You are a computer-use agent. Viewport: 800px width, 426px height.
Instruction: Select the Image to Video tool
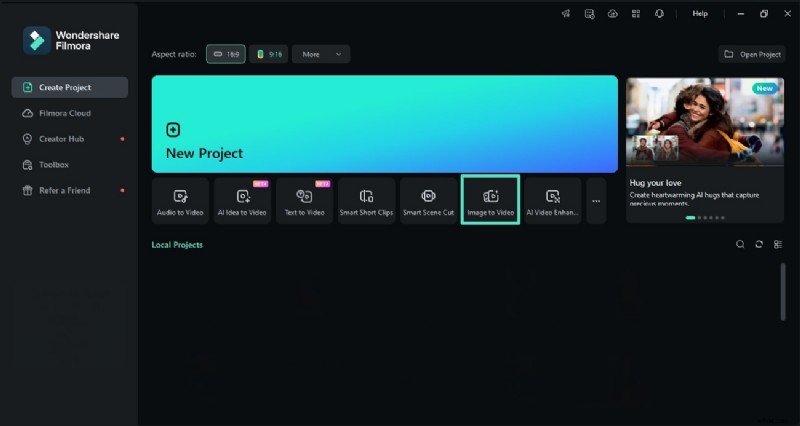coord(490,201)
